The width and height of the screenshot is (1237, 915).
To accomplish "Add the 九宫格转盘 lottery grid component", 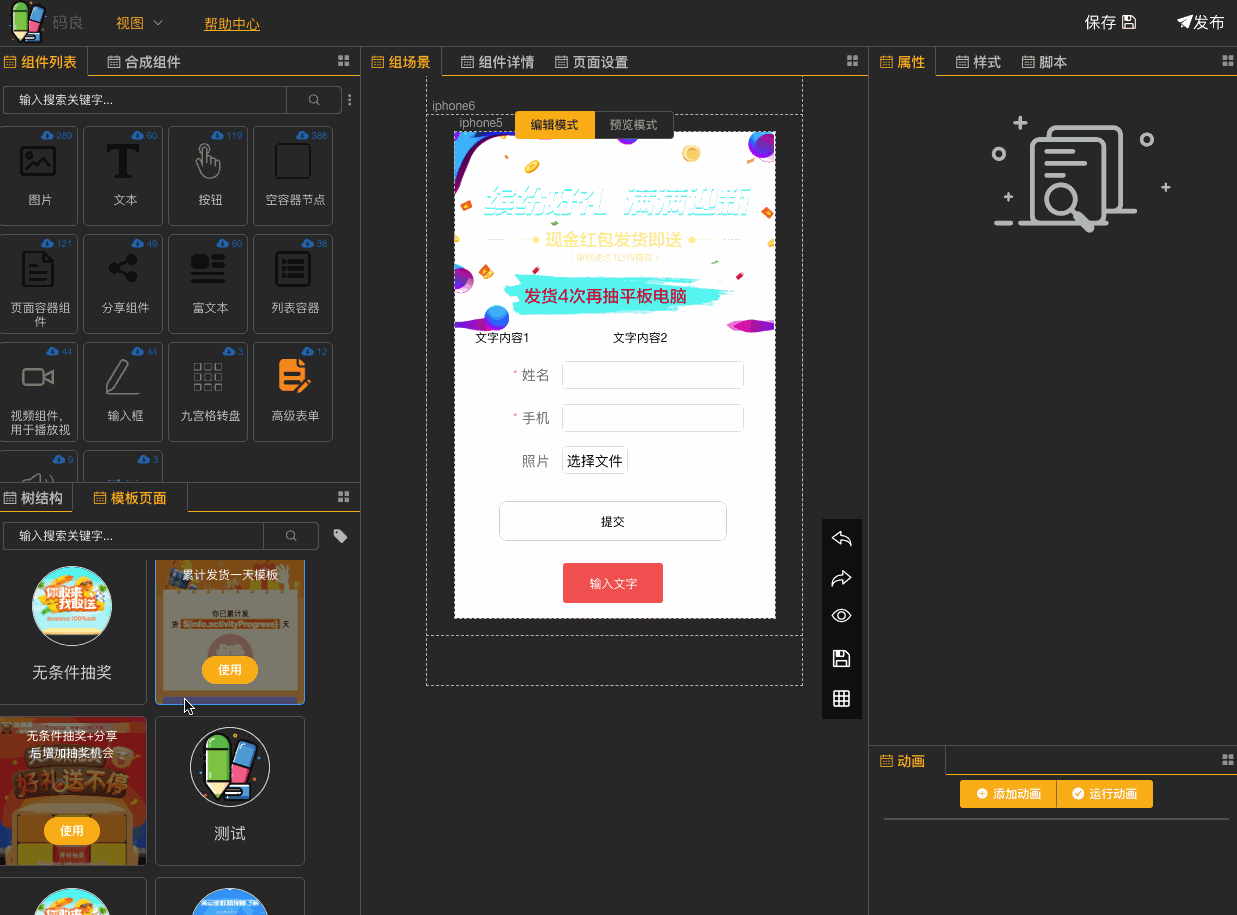I will (x=209, y=391).
